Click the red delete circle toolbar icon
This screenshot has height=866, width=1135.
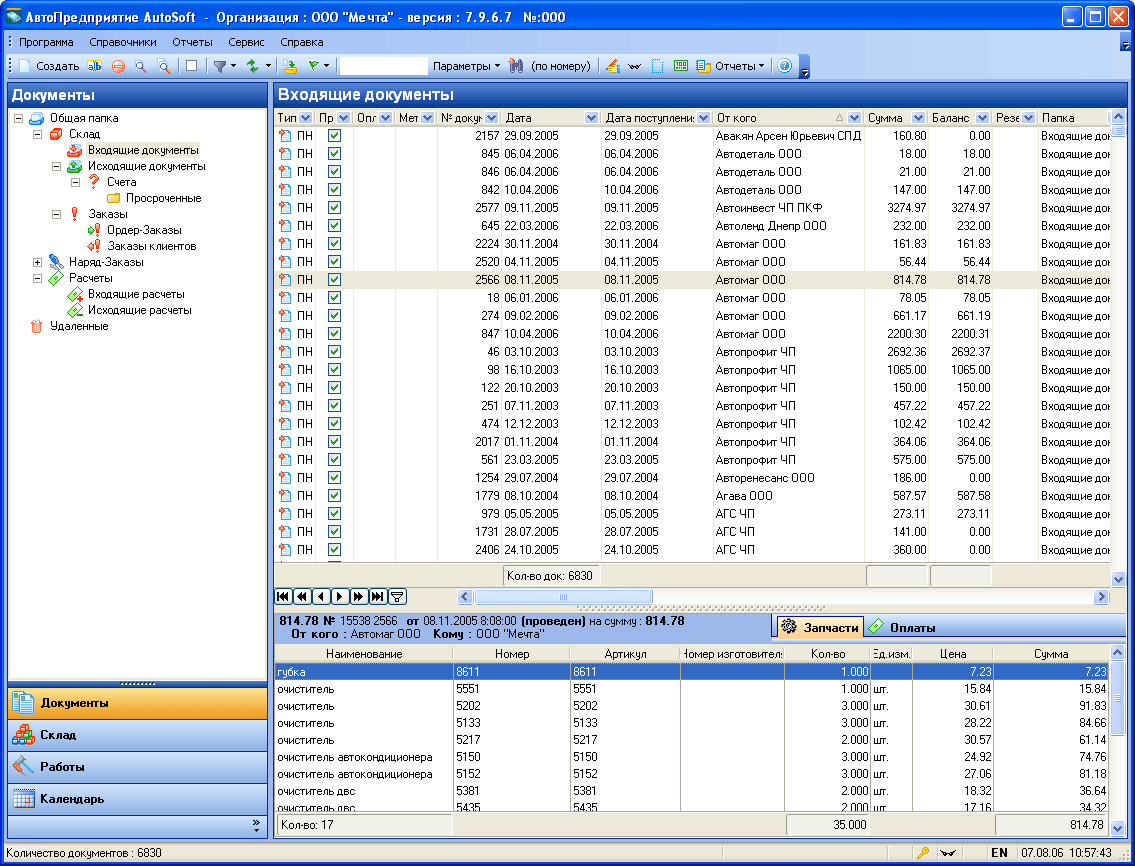pos(118,66)
